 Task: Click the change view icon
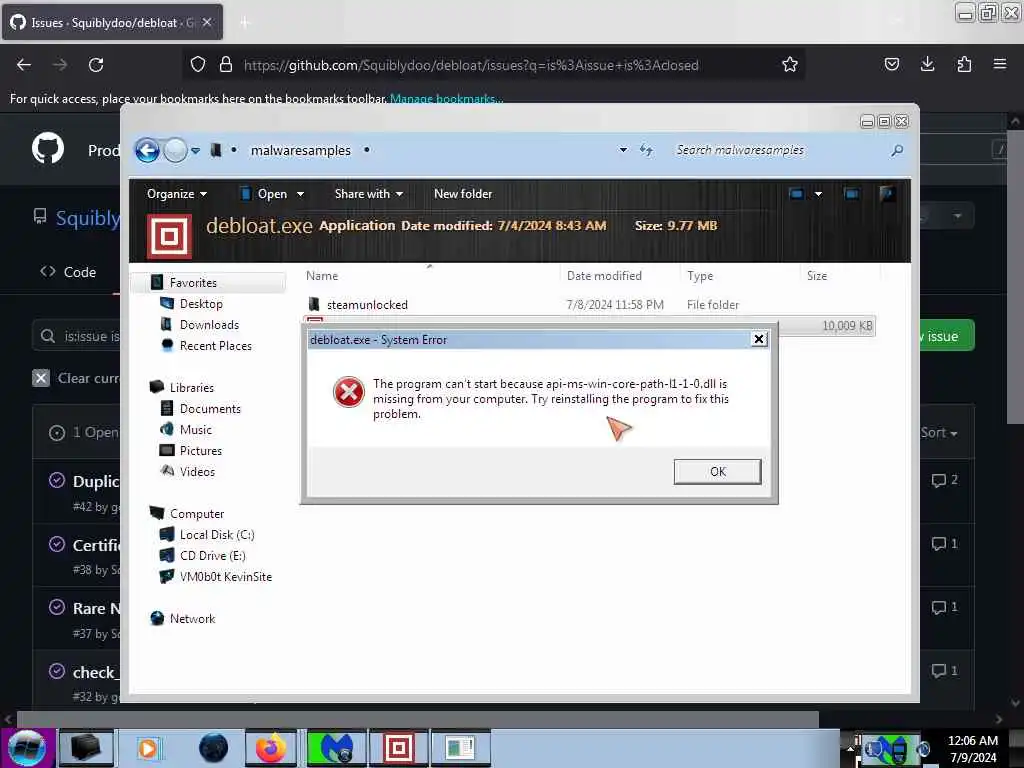pos(796,194)
